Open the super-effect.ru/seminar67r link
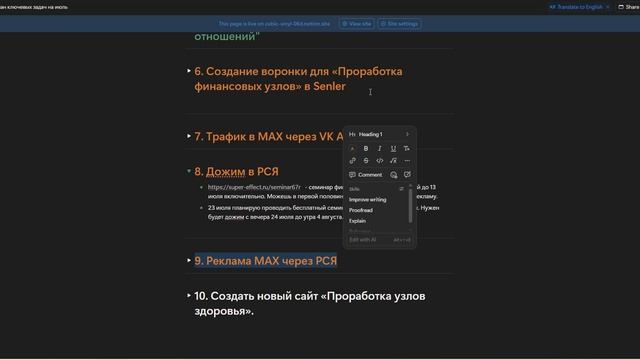 [x=254, y=187]
